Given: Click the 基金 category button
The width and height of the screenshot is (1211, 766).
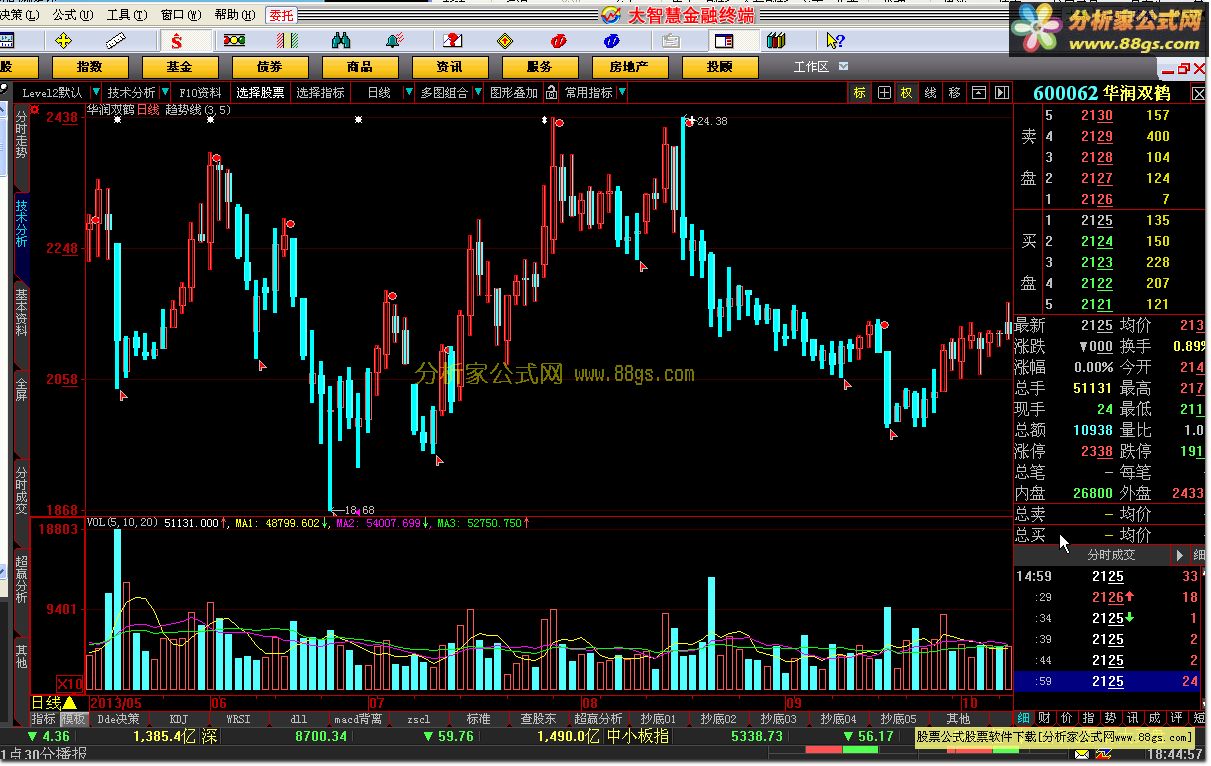Looking at the screenshot, I should tap(180, 67).
